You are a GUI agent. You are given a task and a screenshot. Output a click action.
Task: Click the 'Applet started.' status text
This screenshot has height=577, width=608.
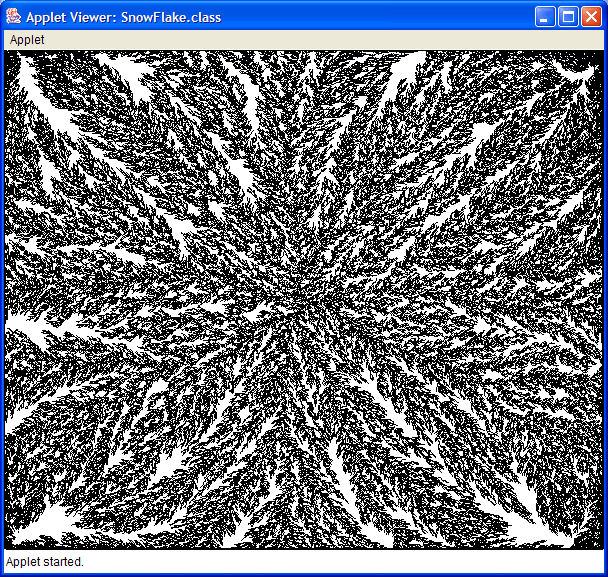45,561
